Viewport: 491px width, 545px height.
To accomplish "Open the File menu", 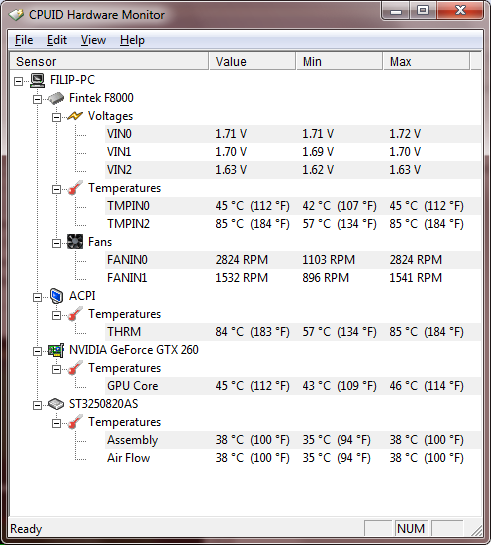I will [x=24, y=40].
